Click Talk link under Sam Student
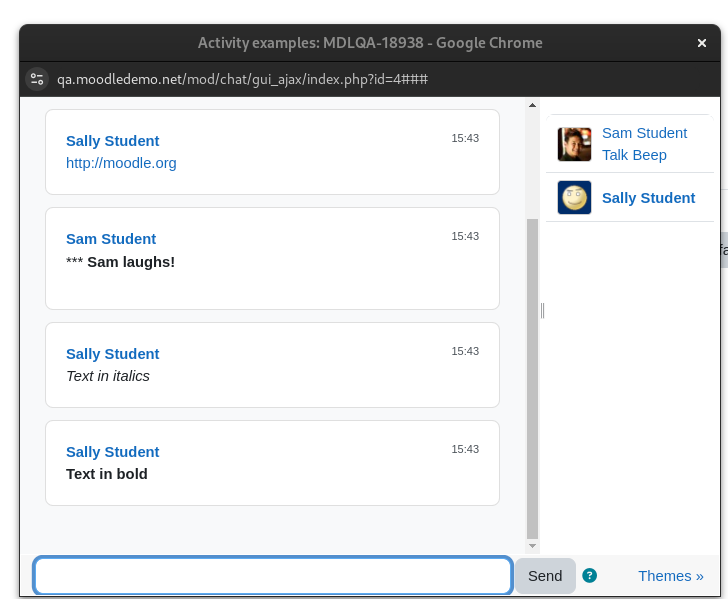This screenshot has height=599, width=728. point(614,155)
